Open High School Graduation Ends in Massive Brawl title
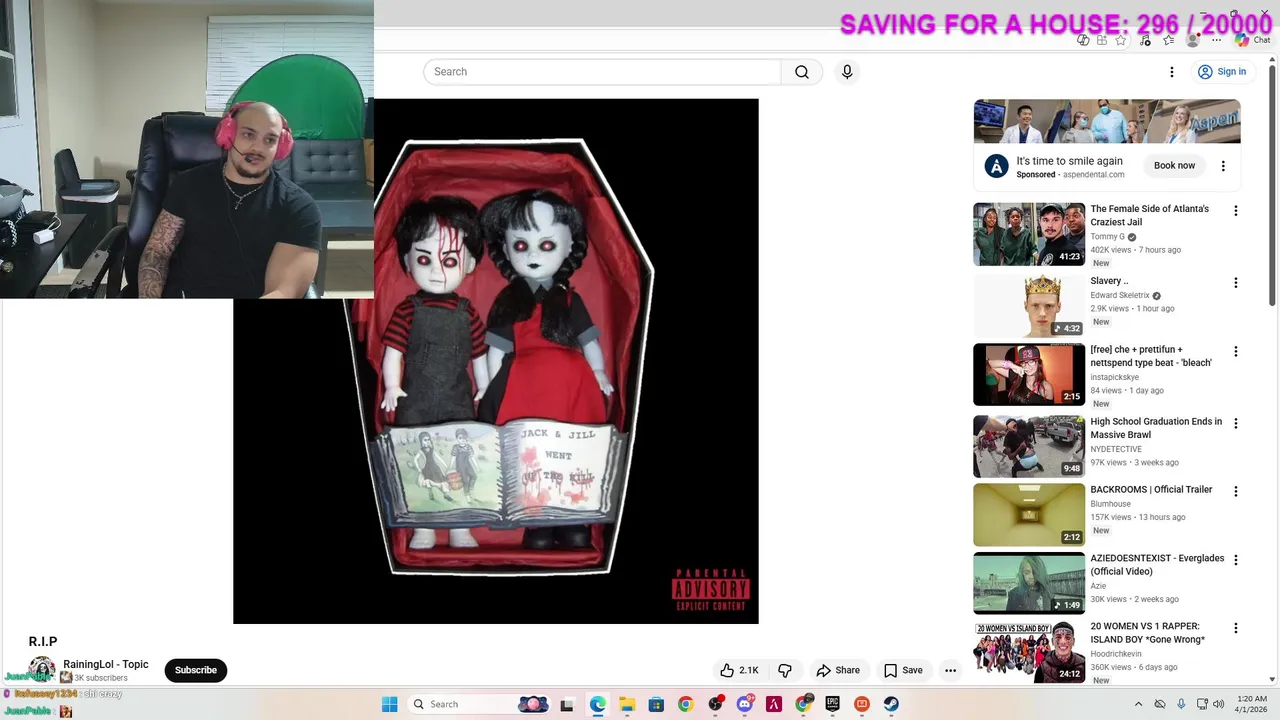Image resolution: width=1280 pixels, height=720 pixels. coord(1156,428)
